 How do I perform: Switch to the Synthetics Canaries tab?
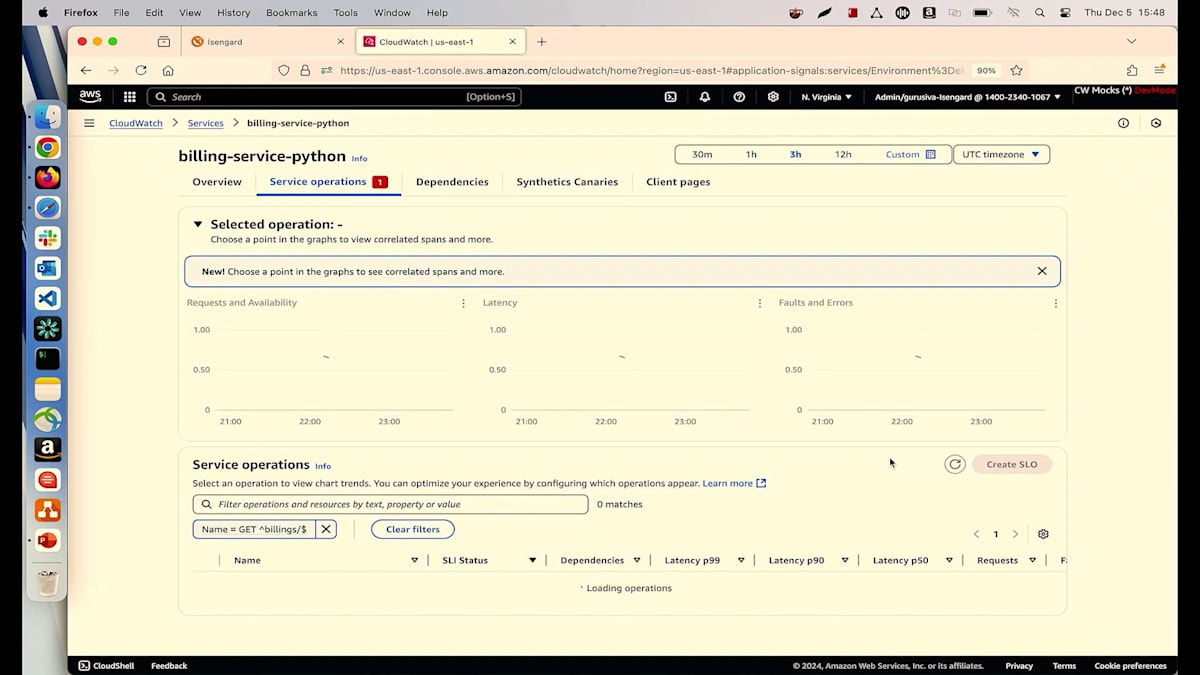point(567,182)
